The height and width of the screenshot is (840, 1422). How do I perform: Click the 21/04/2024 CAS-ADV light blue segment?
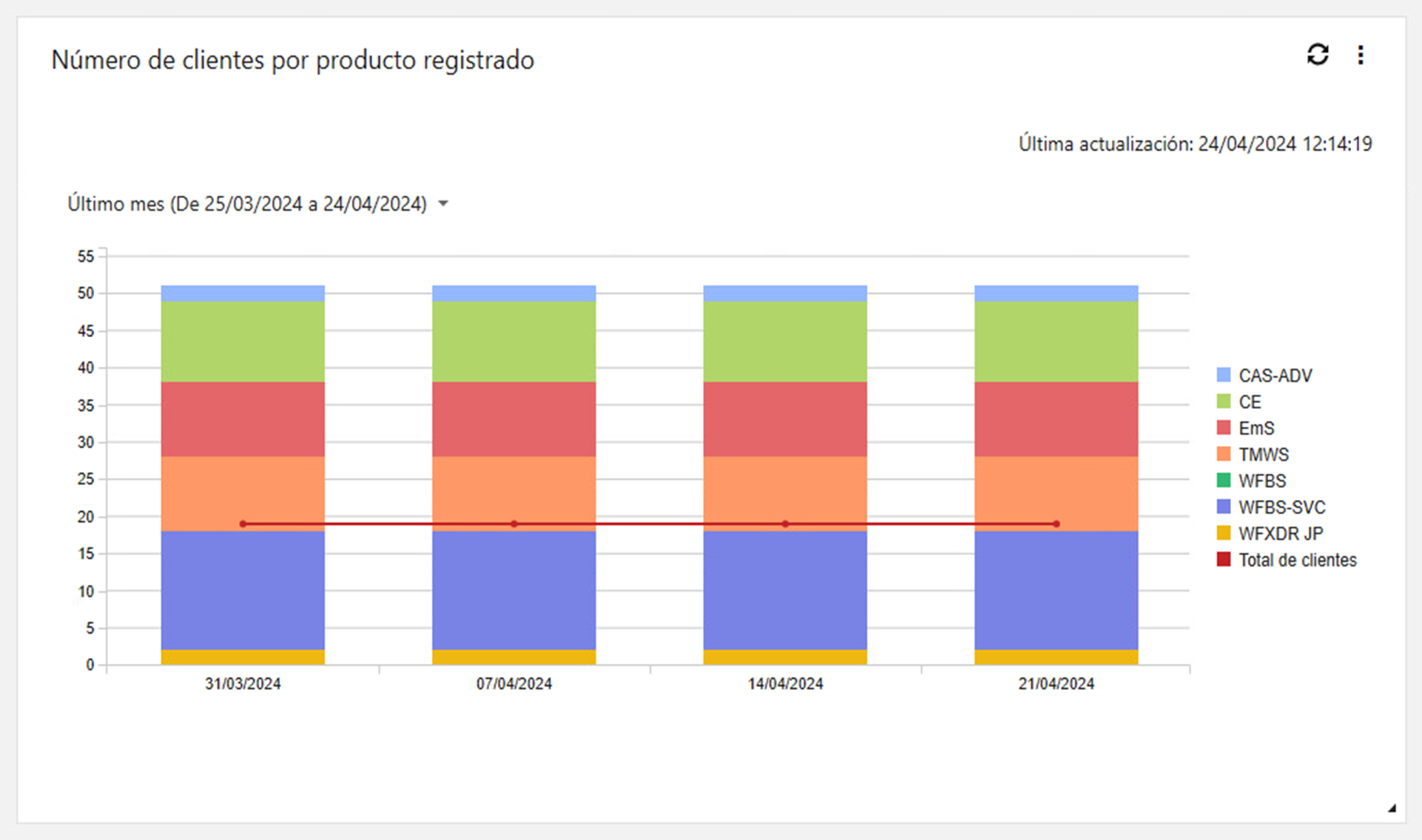(x=1056, y=293)
